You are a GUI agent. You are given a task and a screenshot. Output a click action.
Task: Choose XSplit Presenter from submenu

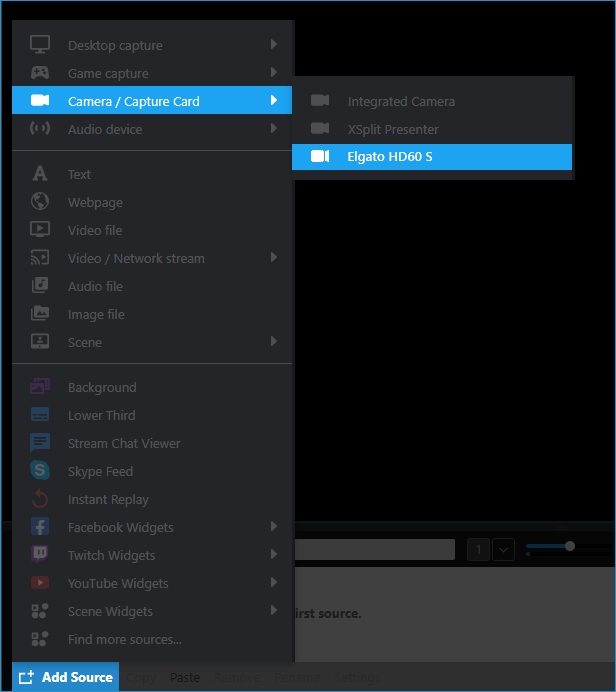[x=432, y=129]
